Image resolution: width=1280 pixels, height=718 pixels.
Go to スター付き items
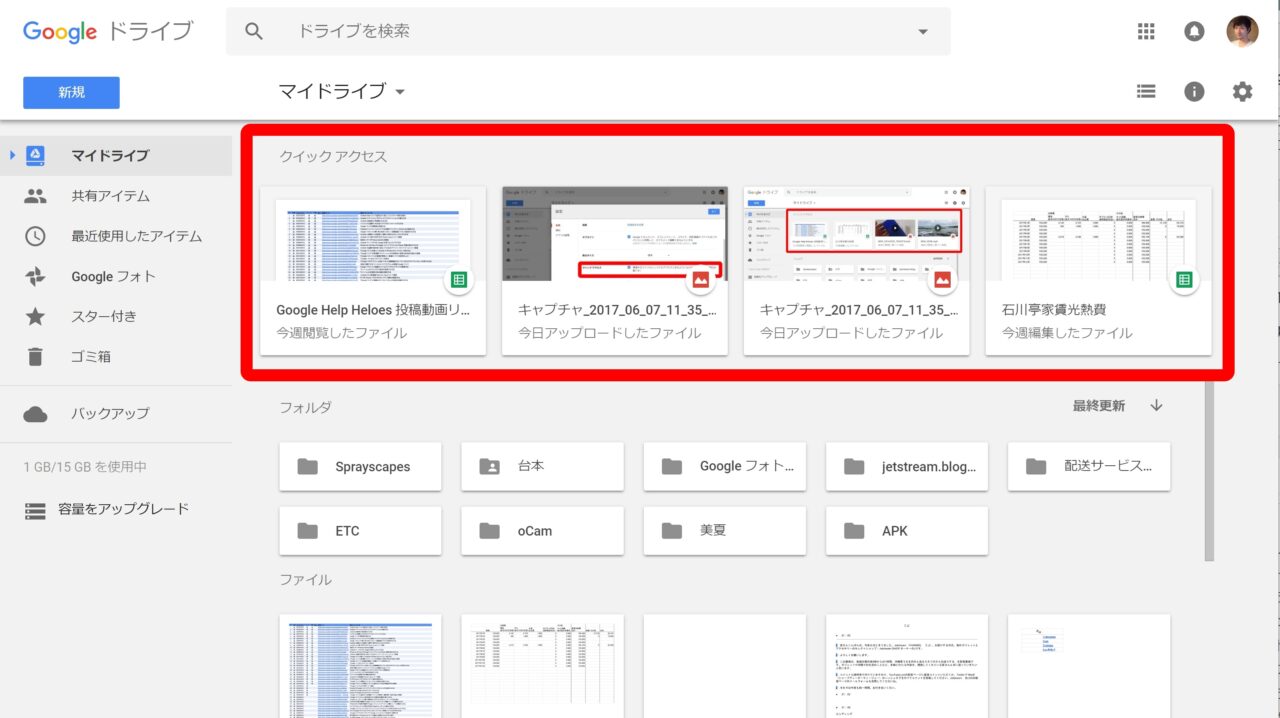103,316
